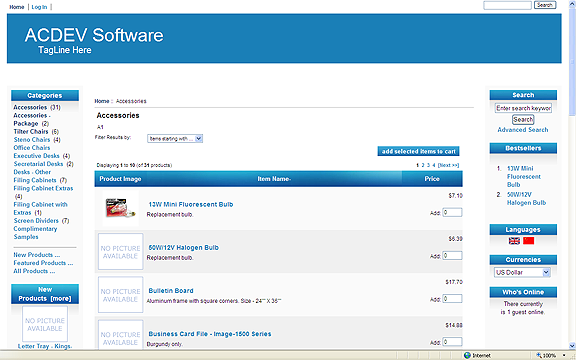576x360 pixels.
Task: Open the Advanced Search link
Action: [x=523, y=130]
